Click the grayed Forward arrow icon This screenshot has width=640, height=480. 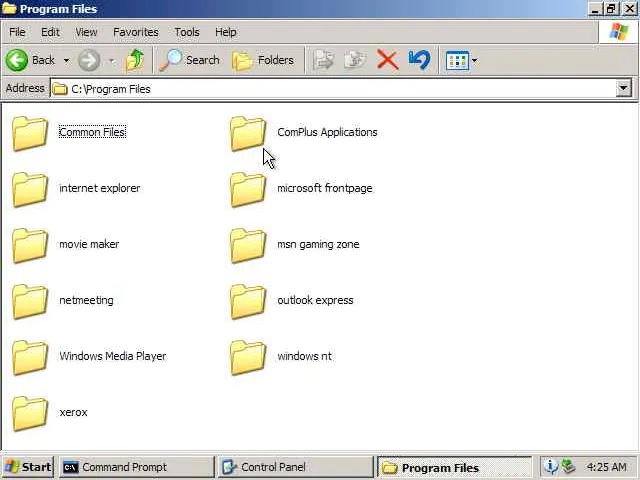pos(89,60)
